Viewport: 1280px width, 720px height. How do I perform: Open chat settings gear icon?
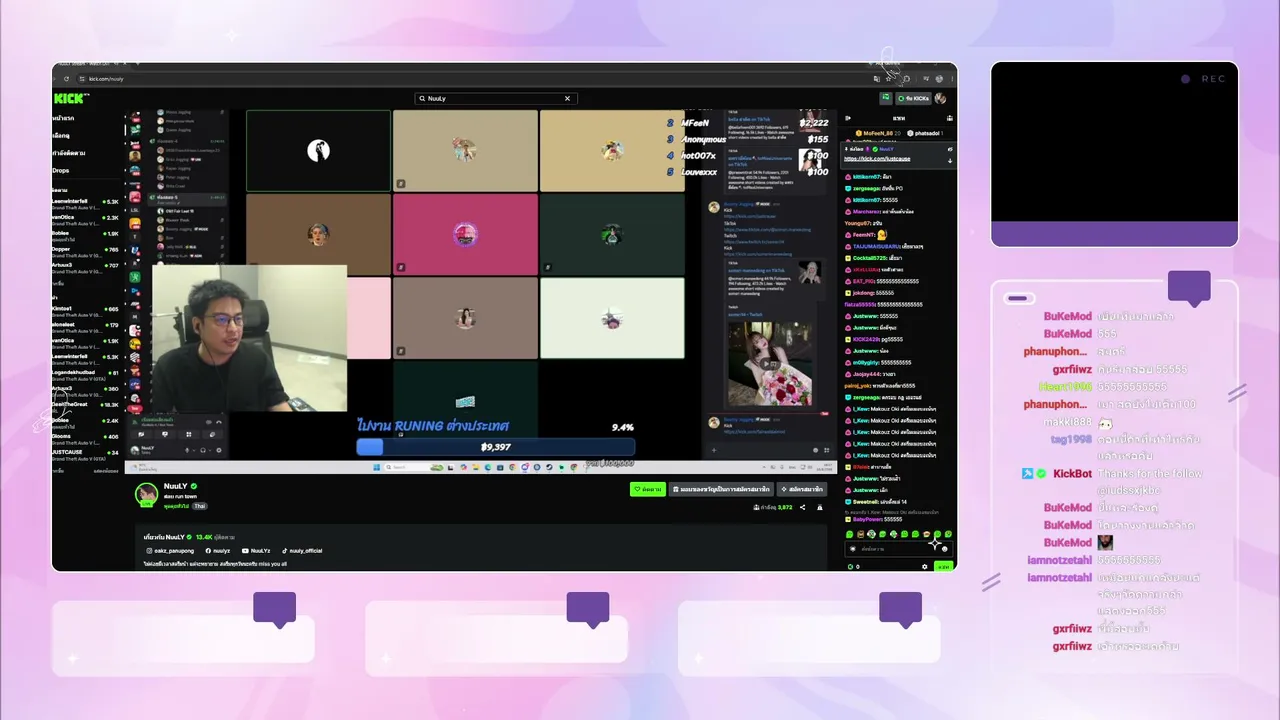coord(925,566)
